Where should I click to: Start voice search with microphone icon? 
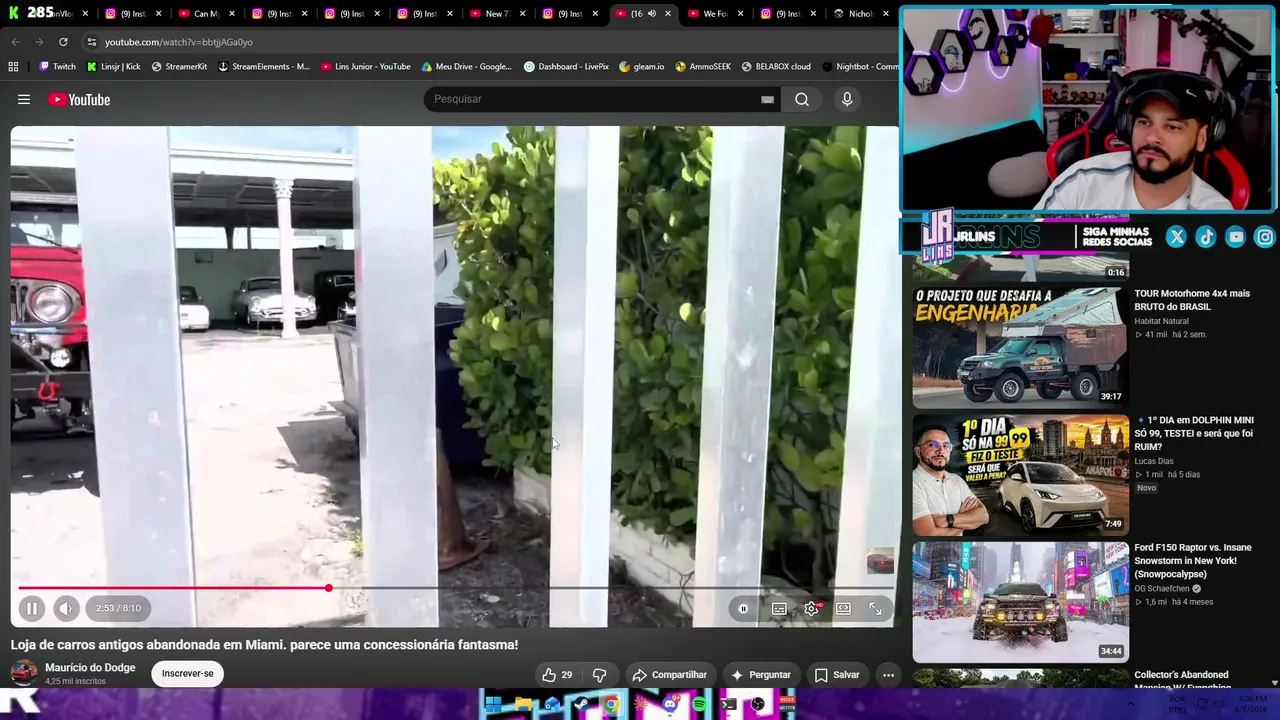(847, 99)
